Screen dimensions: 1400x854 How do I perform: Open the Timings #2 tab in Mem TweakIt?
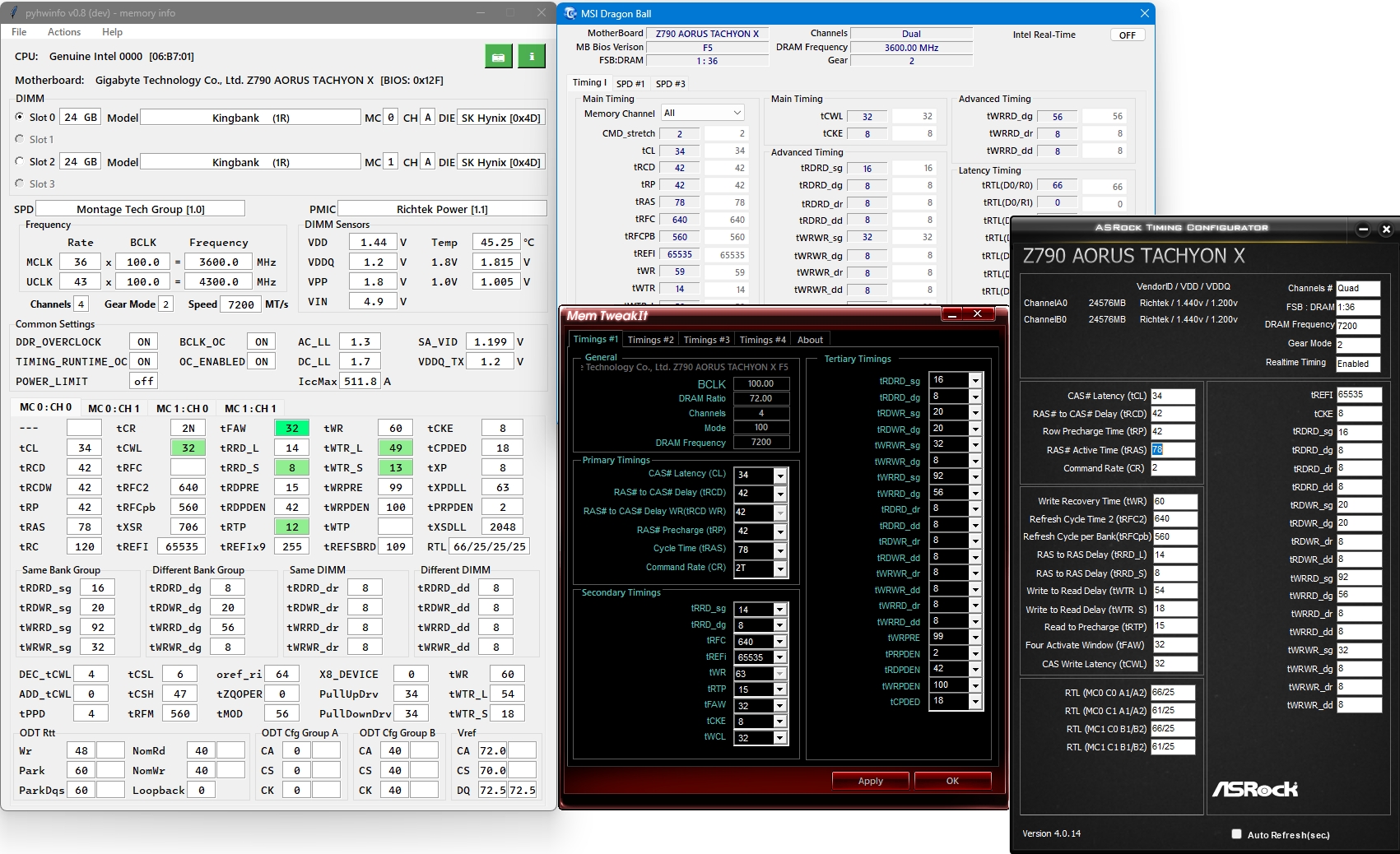[x=650, y=340]
